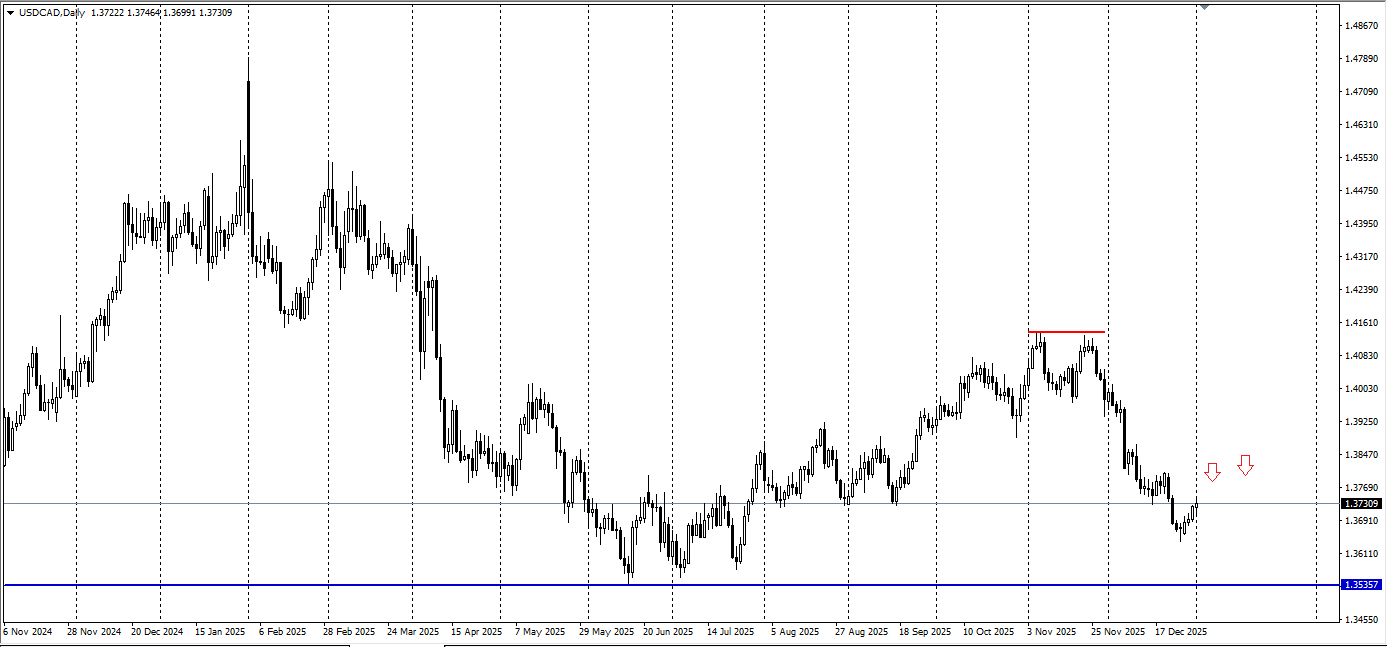Click the 1.48670 price scale label
Viewport: 1390px width, 647px height.
tap(1361, 26)
